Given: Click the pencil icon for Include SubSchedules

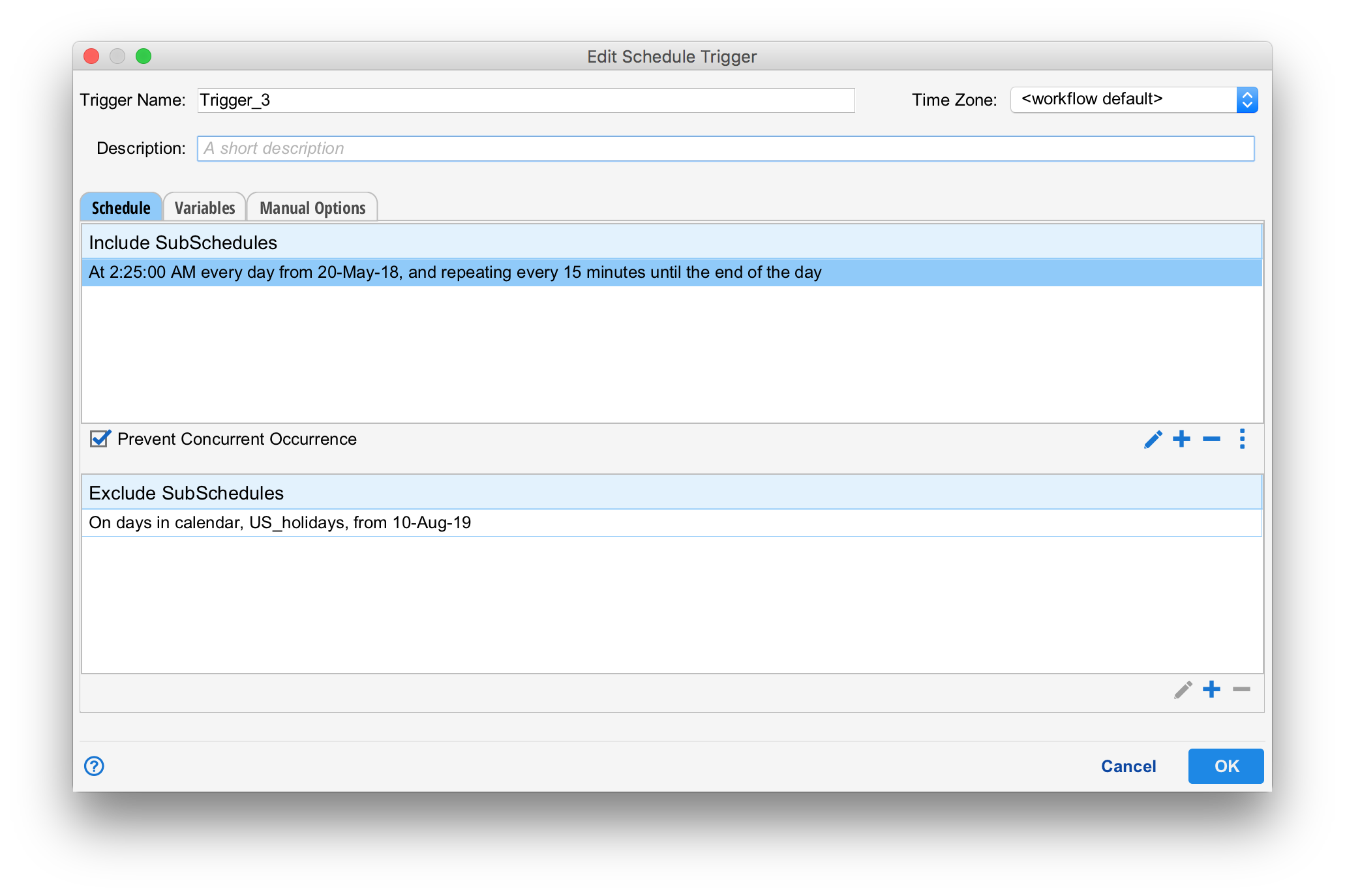Looking at the screenshot, I should coord(1153,440).
